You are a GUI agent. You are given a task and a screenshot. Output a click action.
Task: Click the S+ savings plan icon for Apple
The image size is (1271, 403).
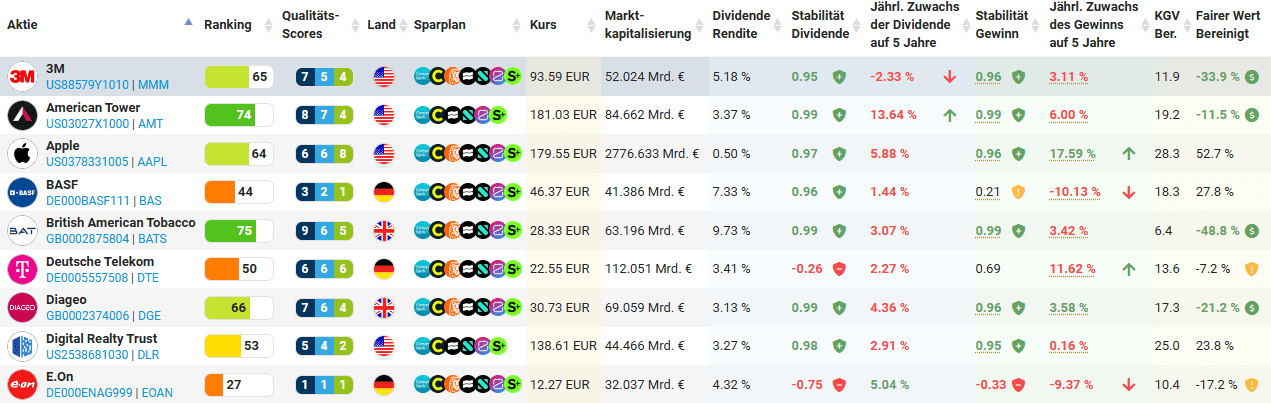(x=514, y=154)
